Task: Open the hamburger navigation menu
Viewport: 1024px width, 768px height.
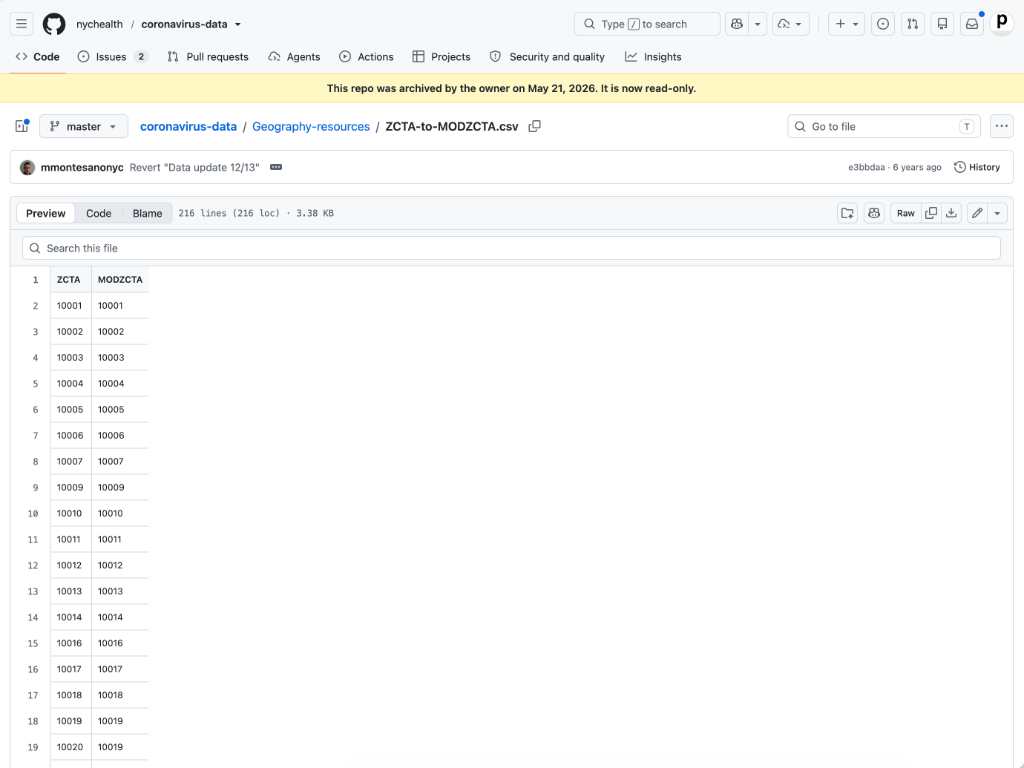Action: click(22, 24)
